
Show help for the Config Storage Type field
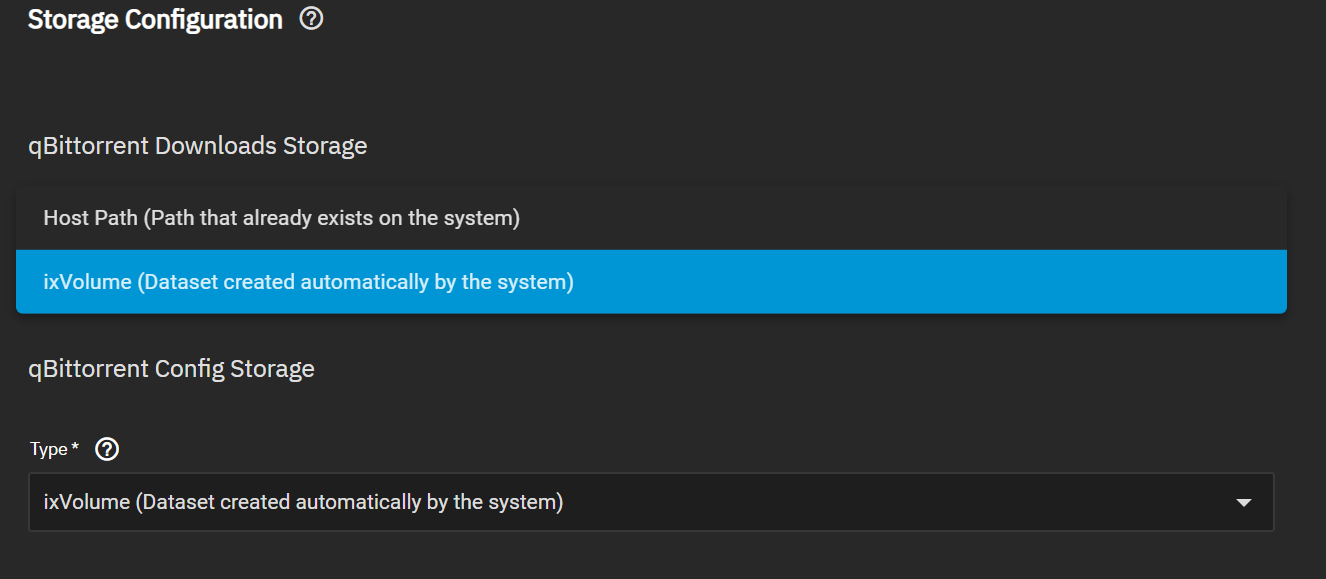click(107, 450)
